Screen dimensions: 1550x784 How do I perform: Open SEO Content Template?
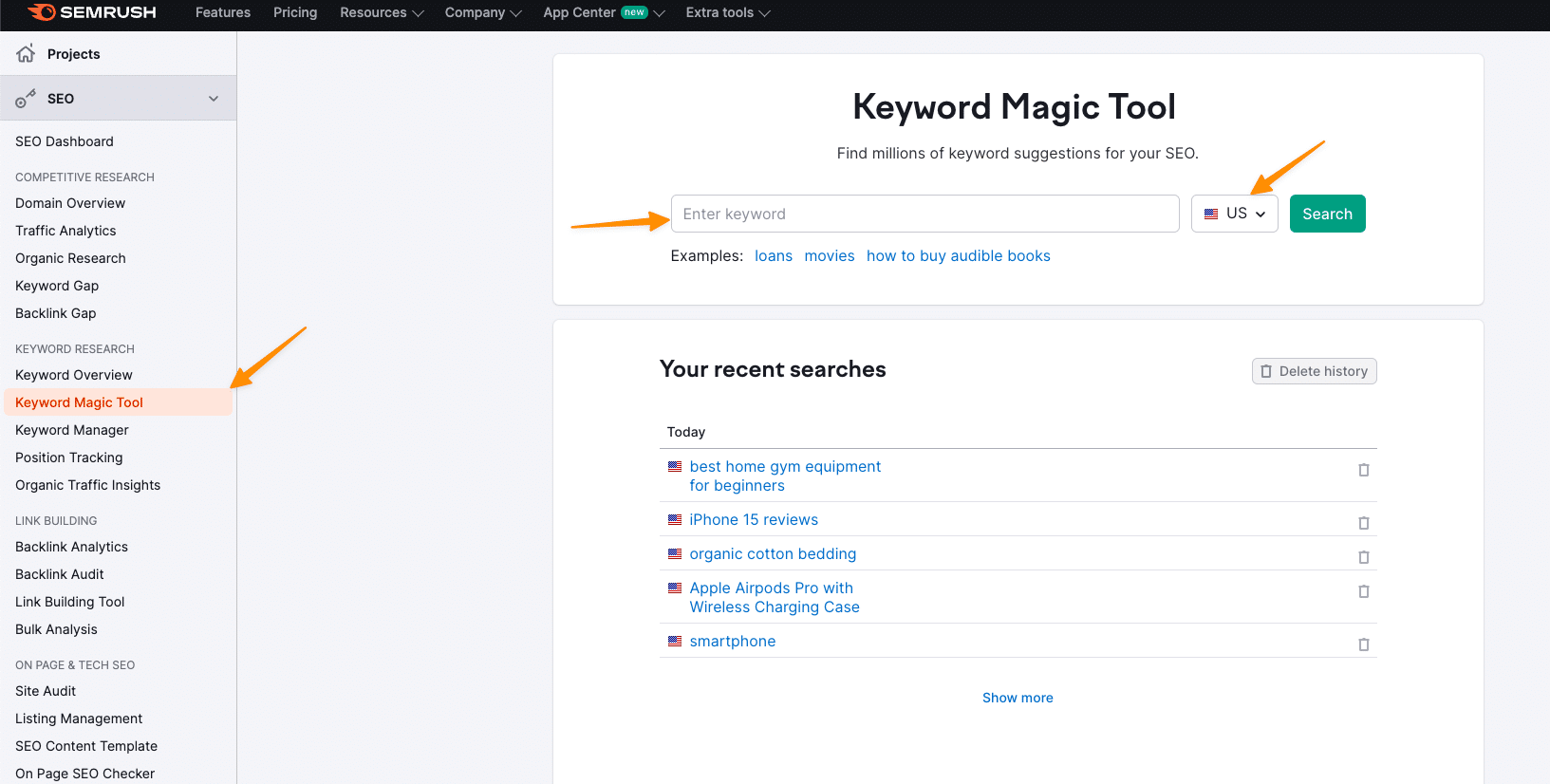(x=86, y=746)
